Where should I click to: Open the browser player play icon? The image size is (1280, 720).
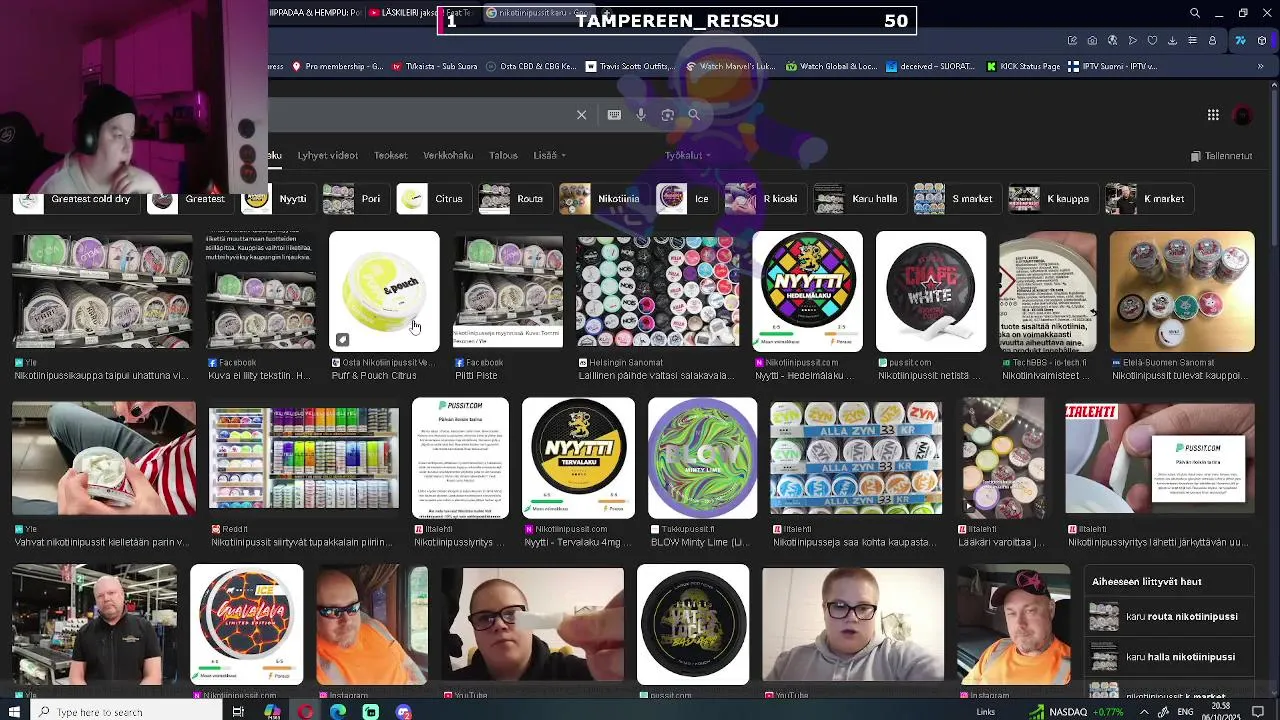pos(1132,41)
